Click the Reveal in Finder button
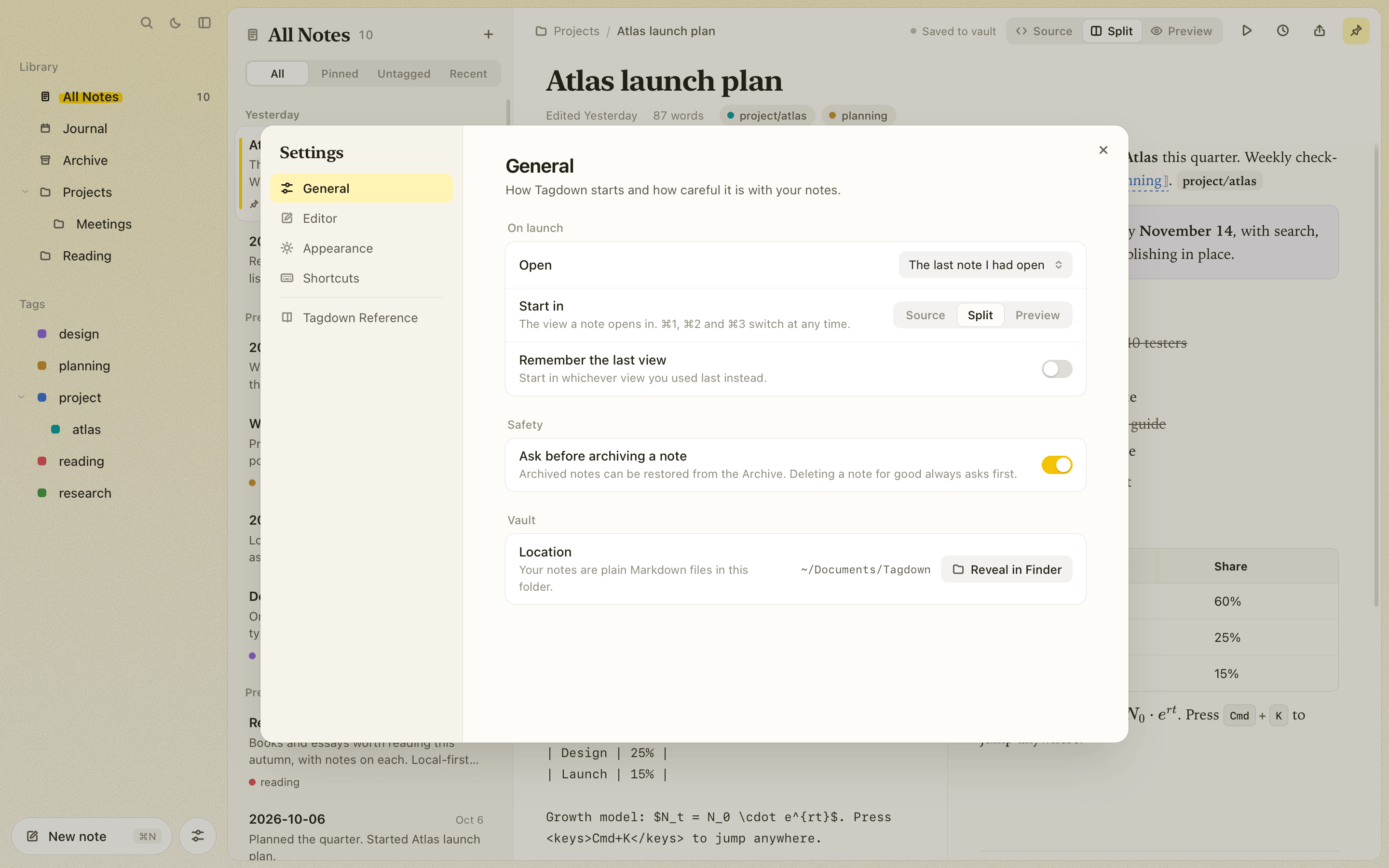 pyautogui.click(x=1007, y=570)
